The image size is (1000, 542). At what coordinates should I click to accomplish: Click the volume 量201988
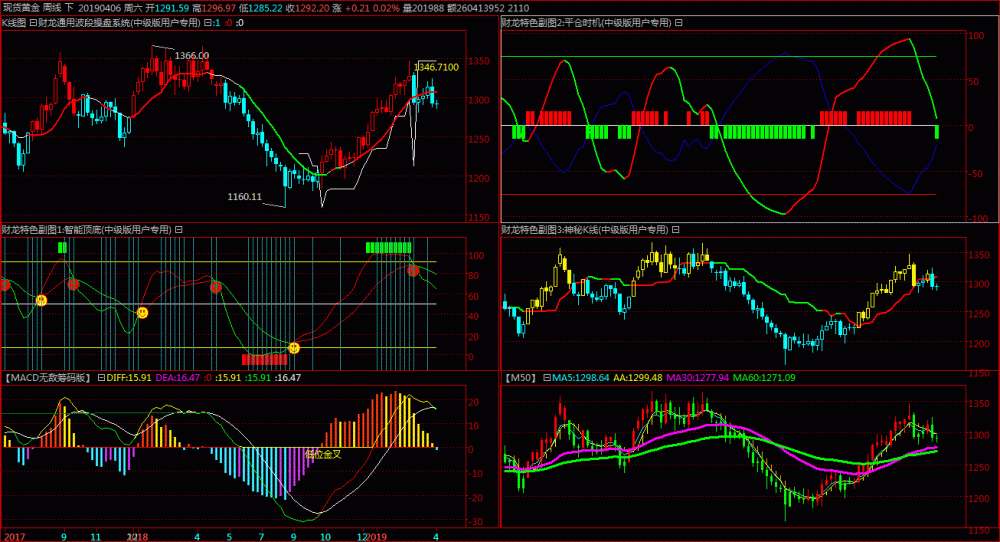click(424, 8)
